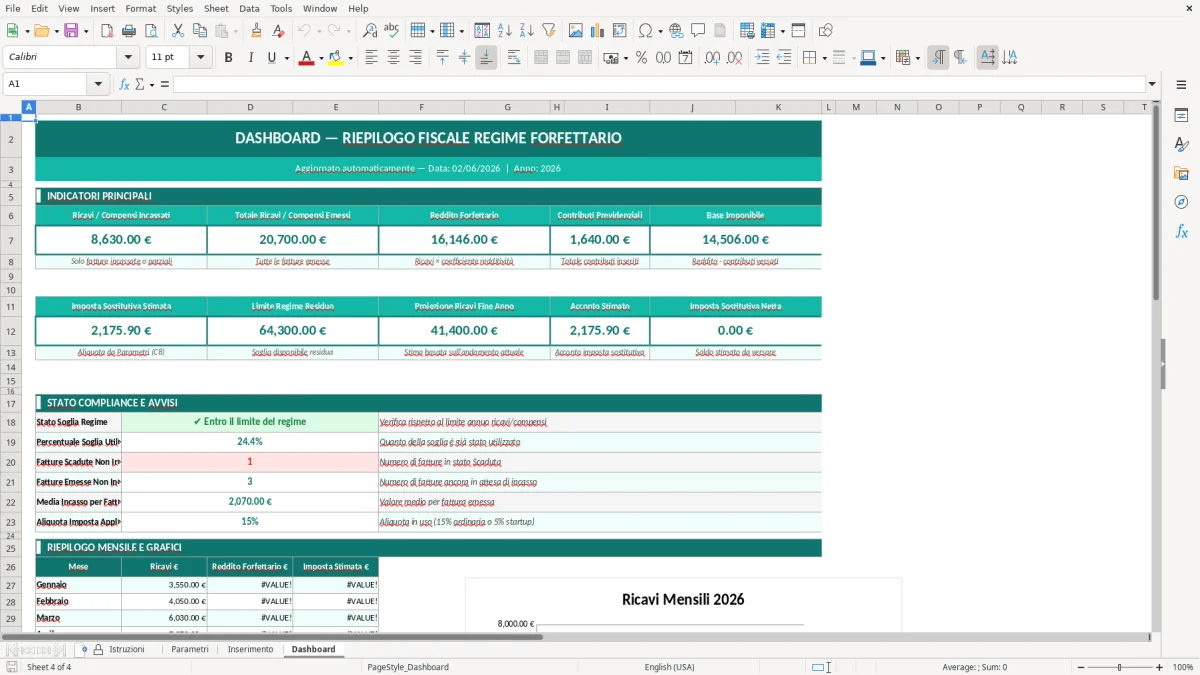Click the zoom slider handle

pos(1119,667)
